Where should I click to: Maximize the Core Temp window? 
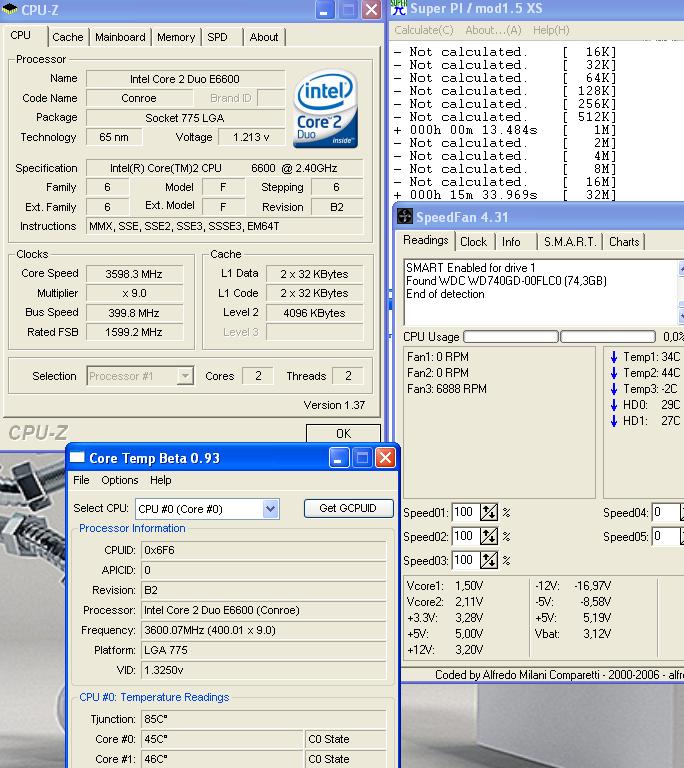click(362, 458)
